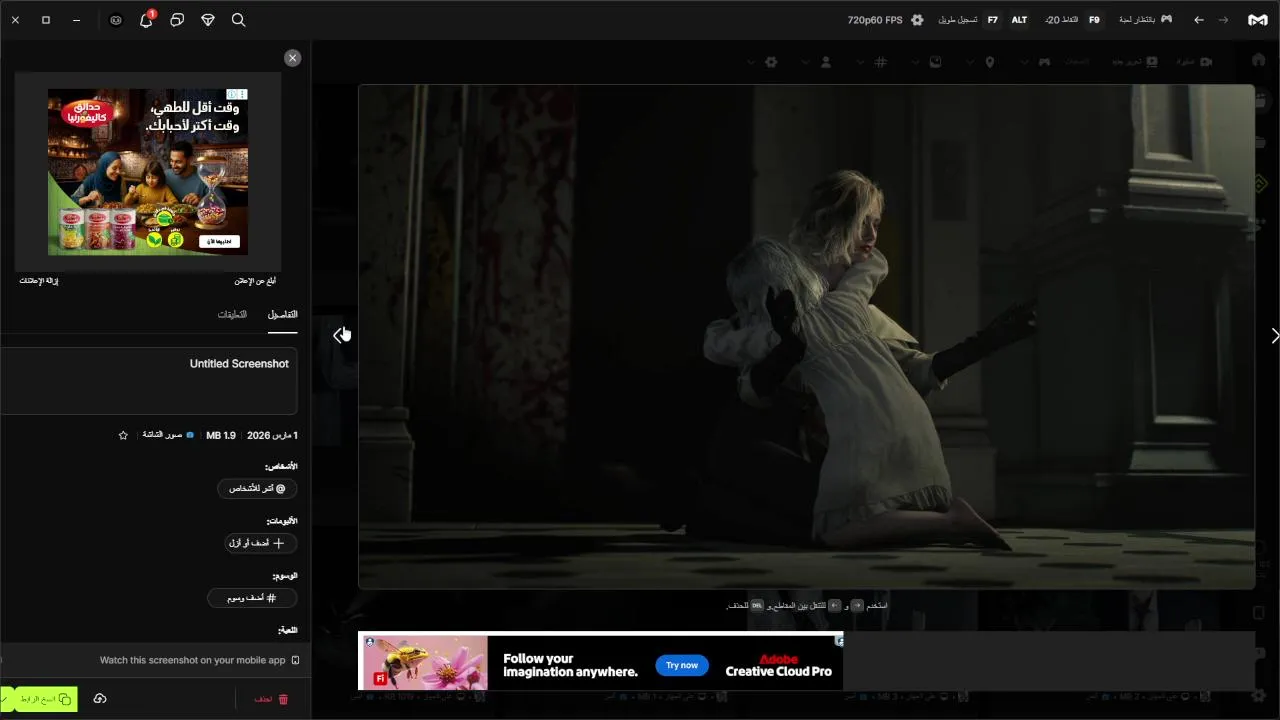Go back with the left arrow
Screen dimensions: 1280x720
[1199, 20]
